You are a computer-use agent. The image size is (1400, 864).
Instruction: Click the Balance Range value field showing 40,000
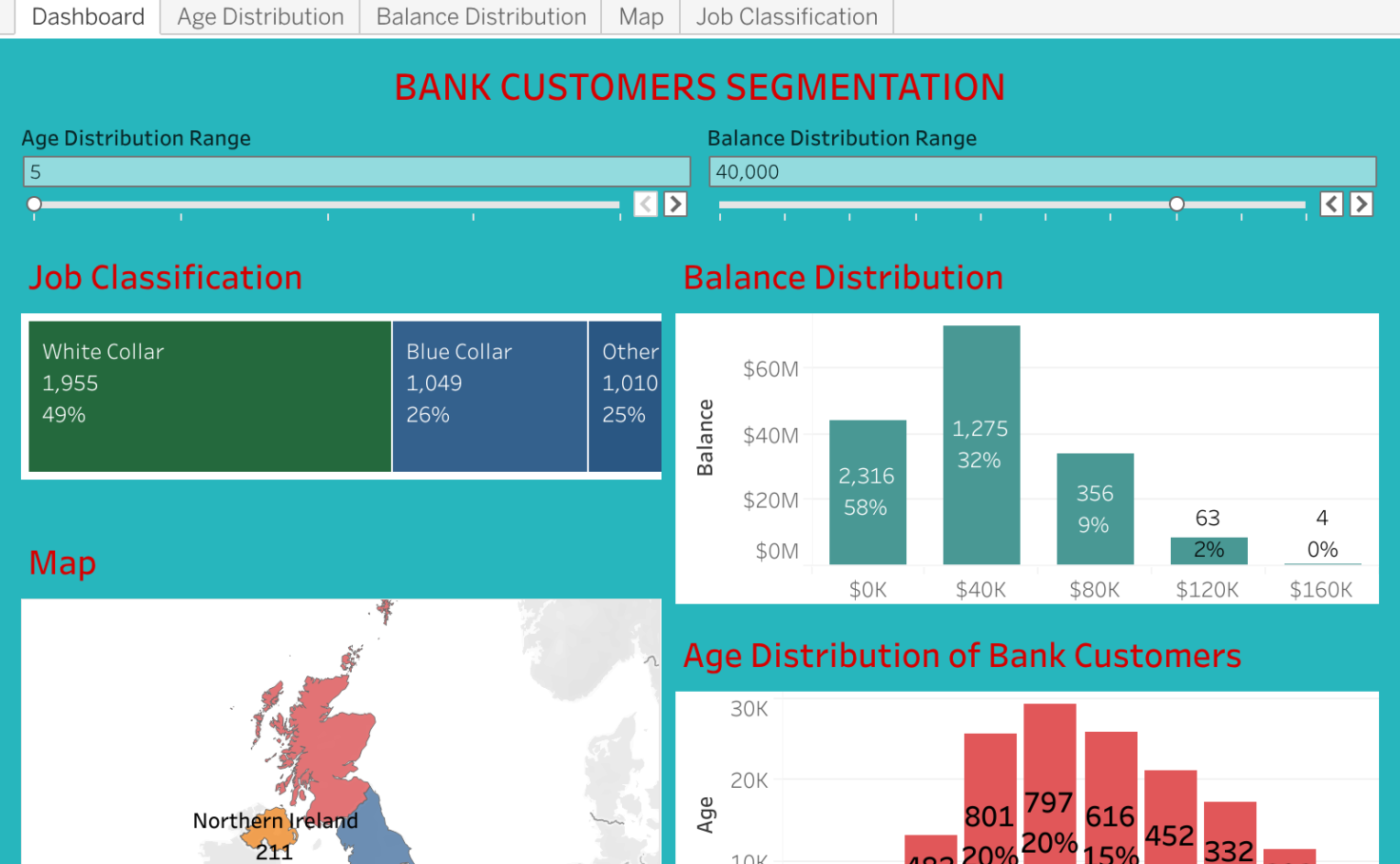(x=1041, y=171)
